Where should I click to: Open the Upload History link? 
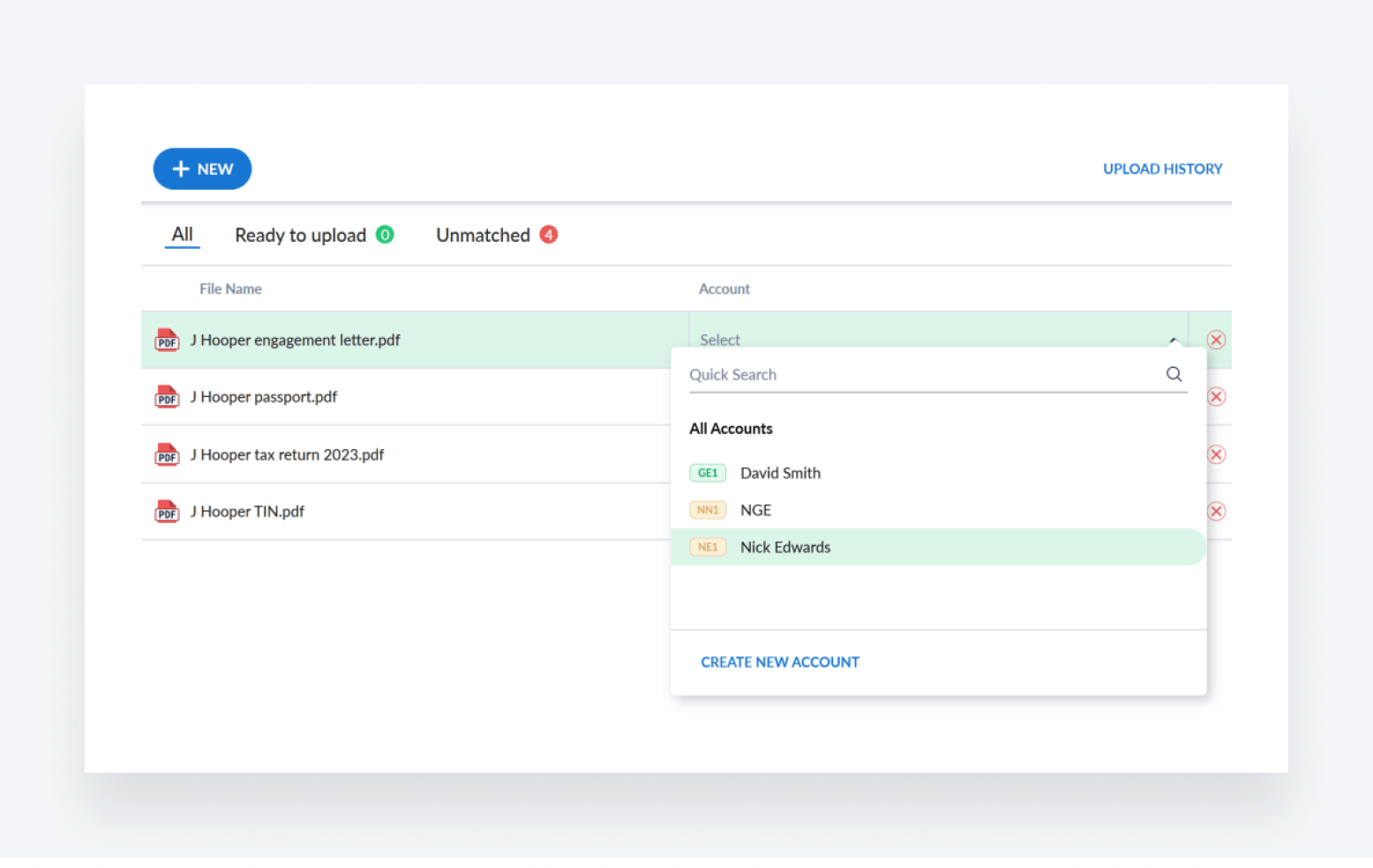1162,169
